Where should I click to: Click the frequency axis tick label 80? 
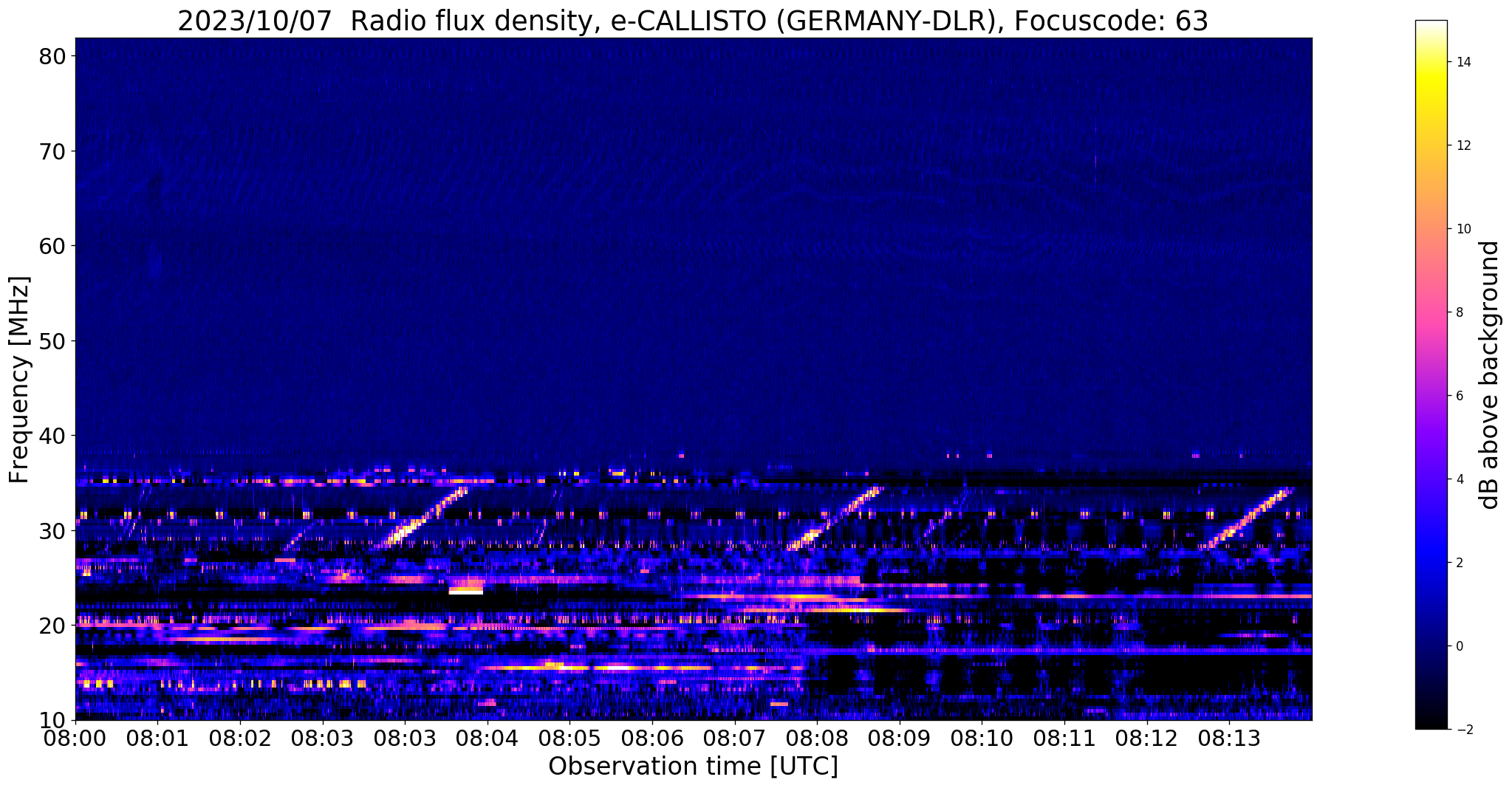pyautogui.click(x=53, y=56)
